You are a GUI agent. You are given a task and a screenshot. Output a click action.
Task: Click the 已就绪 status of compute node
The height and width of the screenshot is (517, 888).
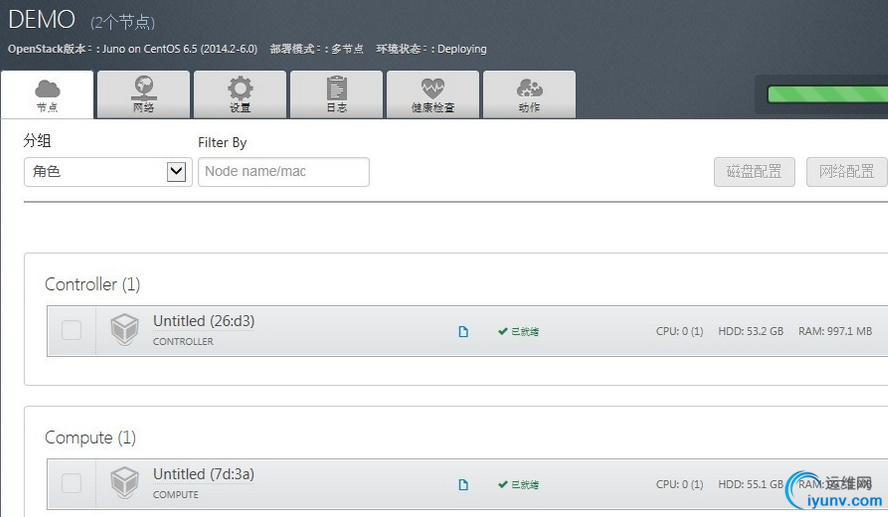519,485
